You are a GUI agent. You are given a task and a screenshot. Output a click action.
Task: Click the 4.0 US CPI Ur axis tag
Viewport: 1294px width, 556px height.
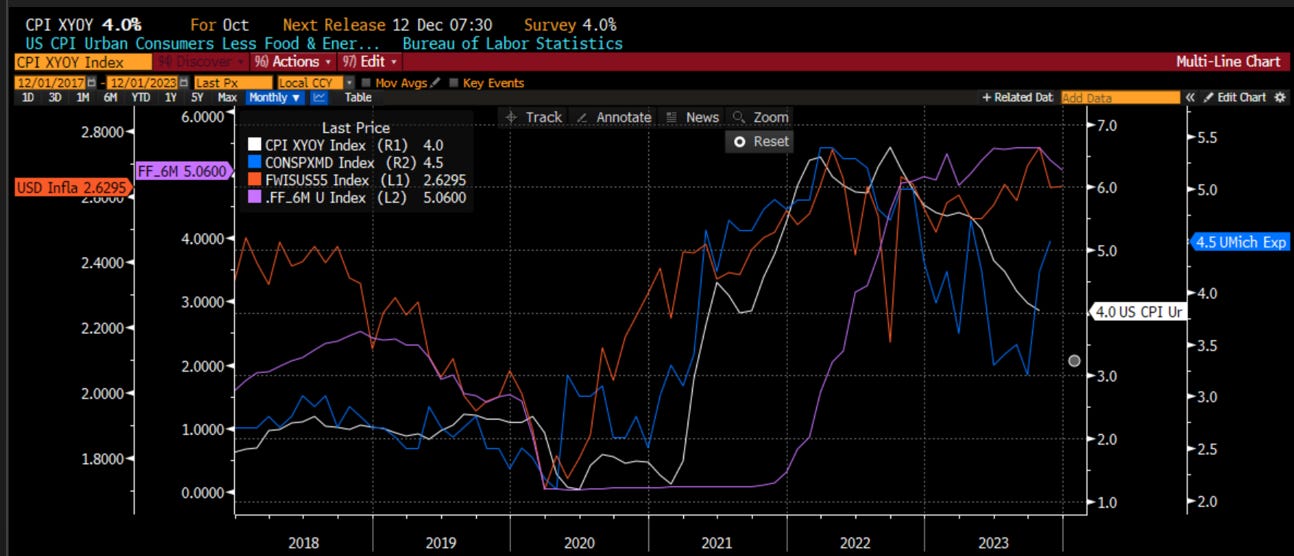pos(1139,312)
